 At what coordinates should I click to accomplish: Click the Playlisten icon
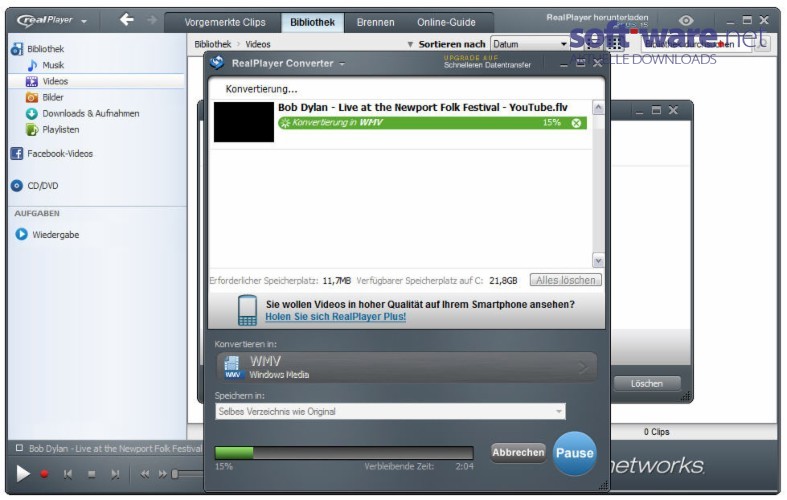pos(32,130)
